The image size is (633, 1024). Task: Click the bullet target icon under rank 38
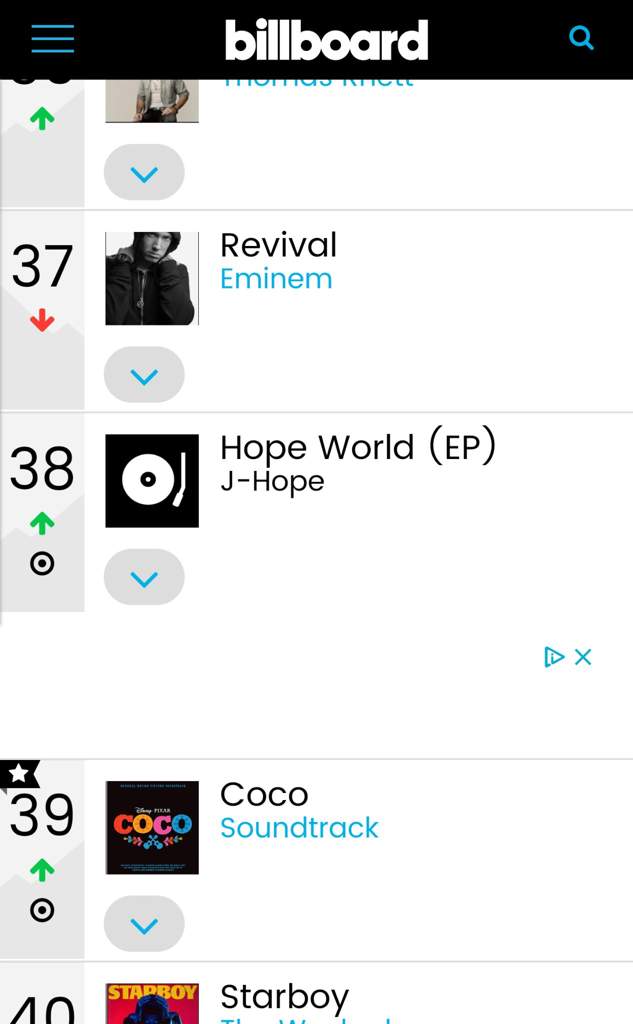coord(42,563)
